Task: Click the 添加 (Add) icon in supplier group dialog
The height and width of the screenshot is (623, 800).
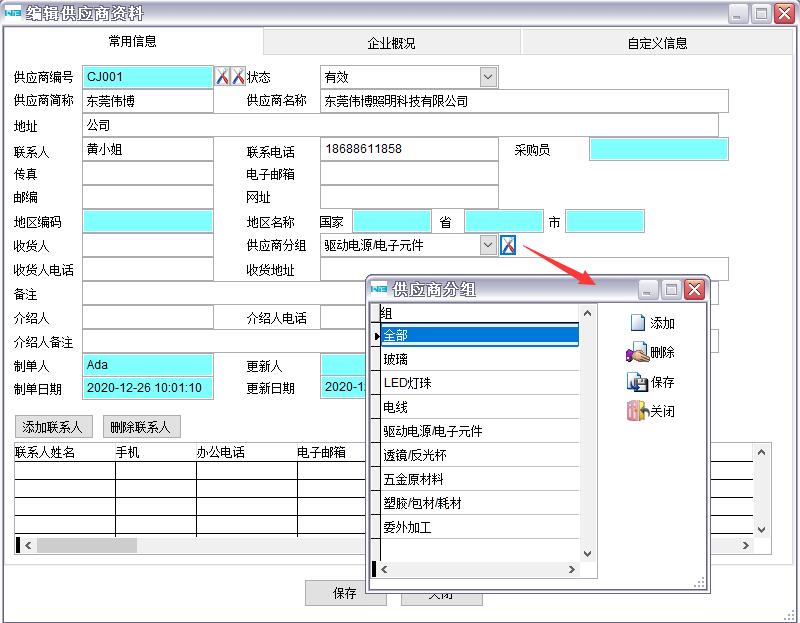Action: [637, 323]
